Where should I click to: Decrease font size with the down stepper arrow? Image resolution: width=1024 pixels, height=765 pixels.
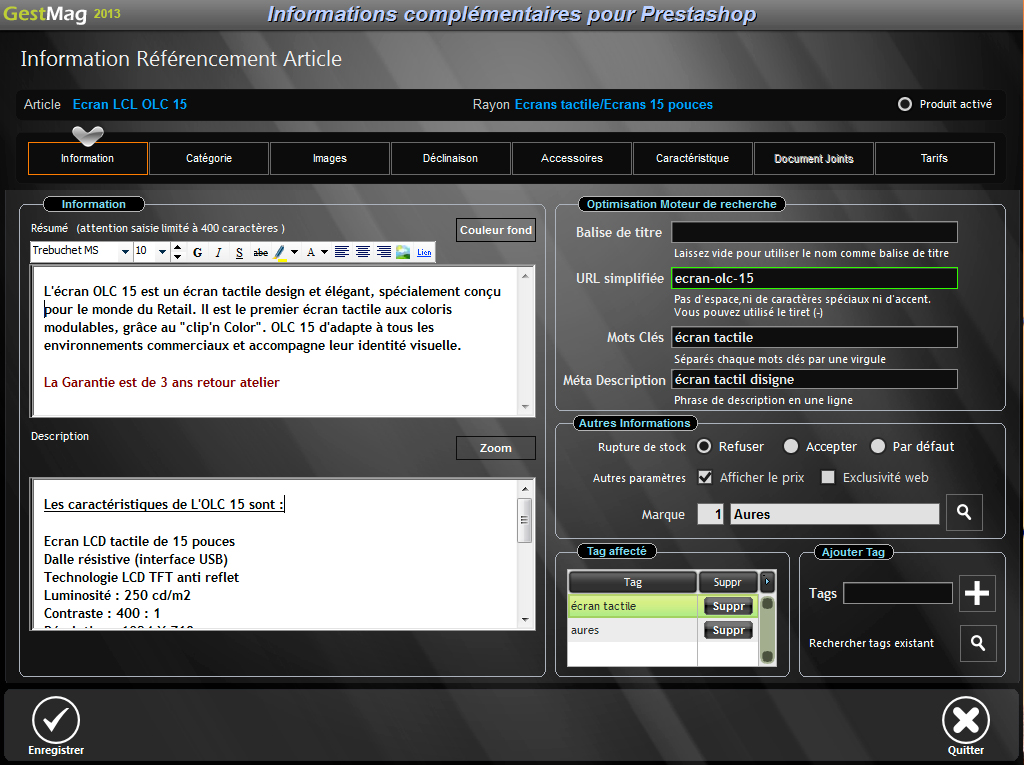coord(178,257)
